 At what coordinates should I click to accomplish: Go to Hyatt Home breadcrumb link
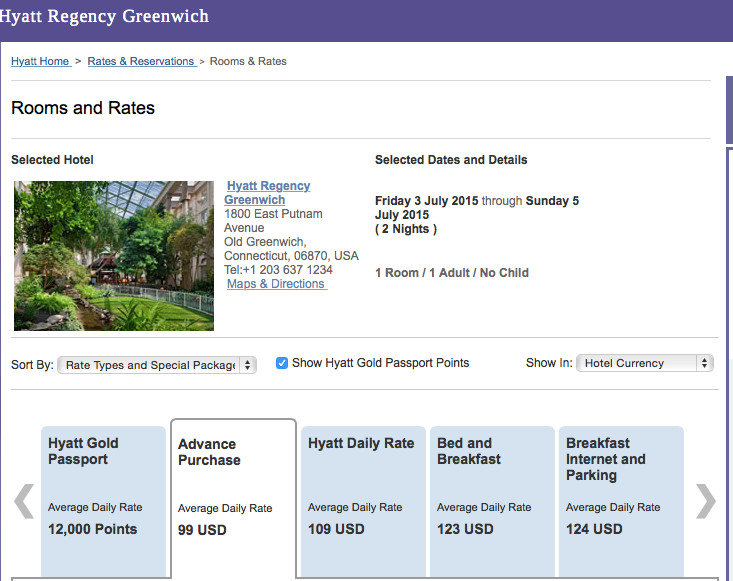coord(40,61)
